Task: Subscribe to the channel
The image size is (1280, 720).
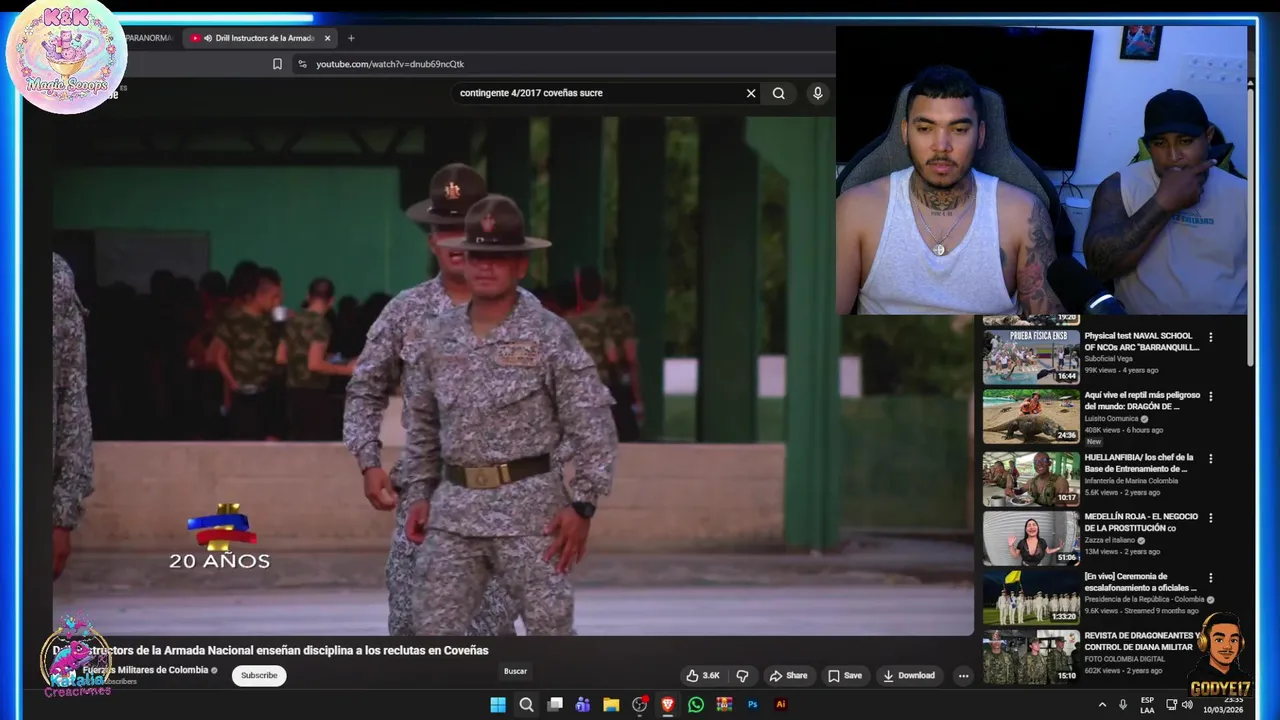Action: (x=259, y=676)
